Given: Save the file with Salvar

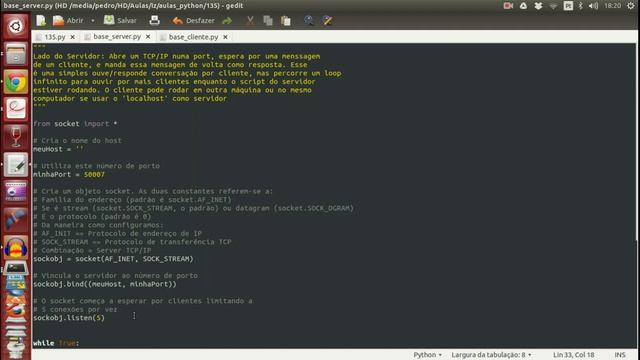Looking at the screenshot, I should [120, 20].
